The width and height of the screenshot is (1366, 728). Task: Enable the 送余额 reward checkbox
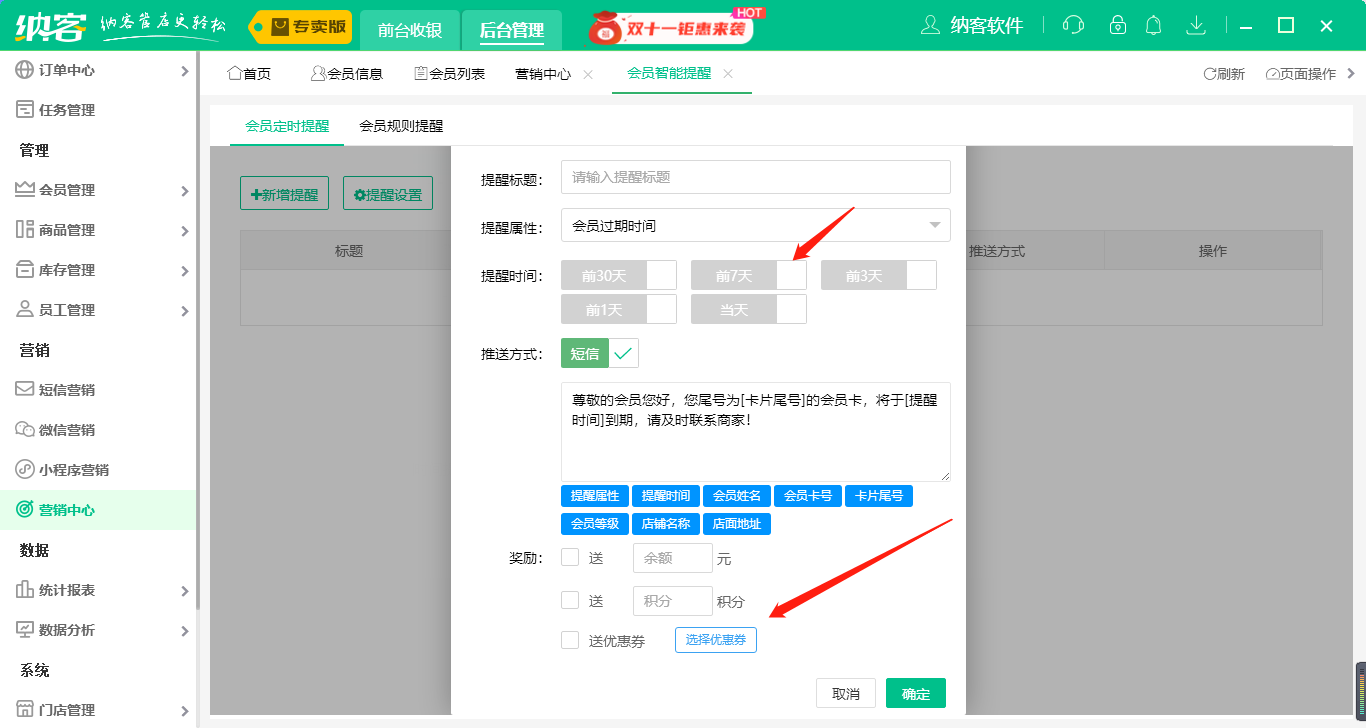[x=570, y=557]
